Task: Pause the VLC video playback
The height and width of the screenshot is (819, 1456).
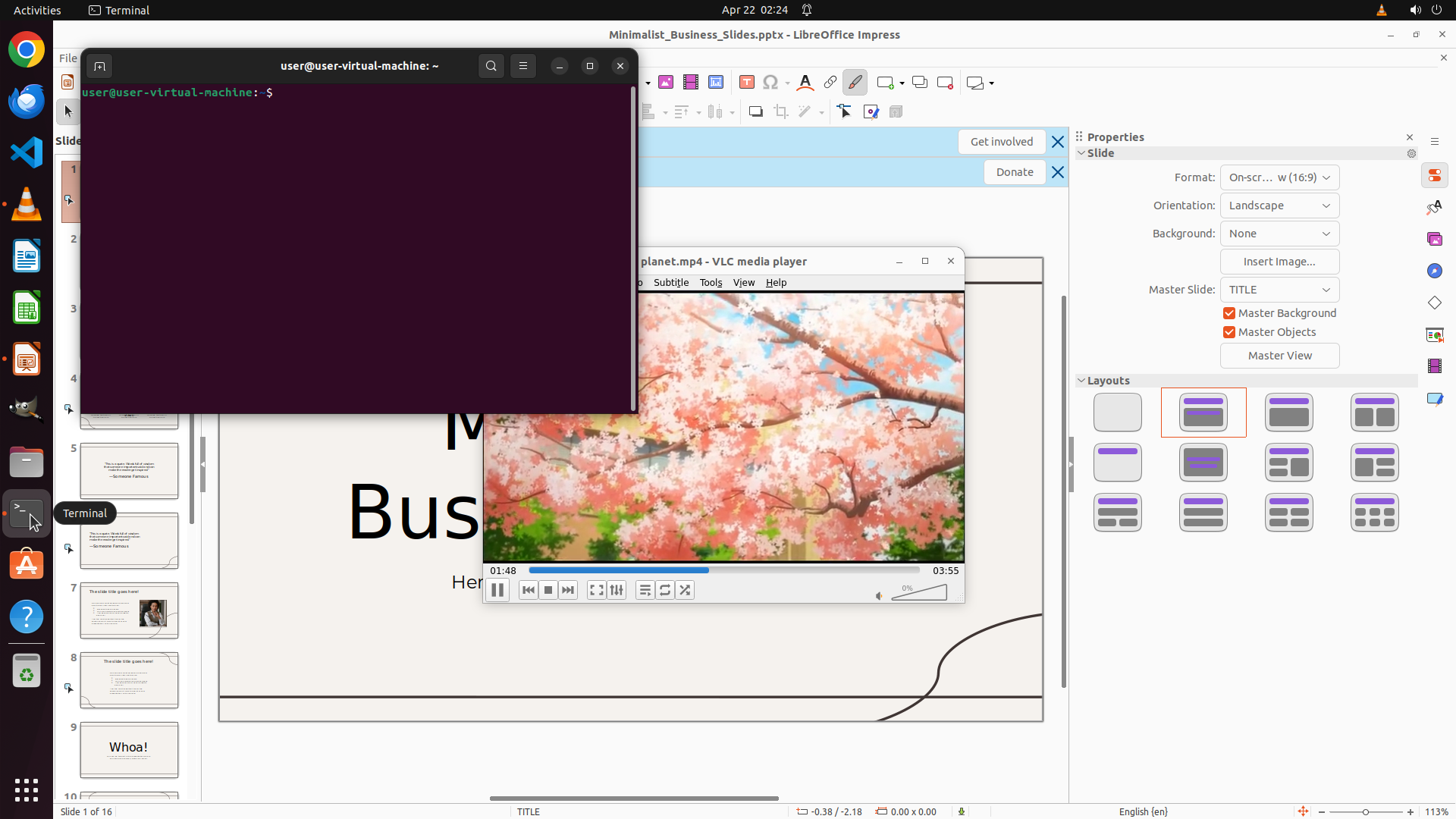Action: pos(497,590)
